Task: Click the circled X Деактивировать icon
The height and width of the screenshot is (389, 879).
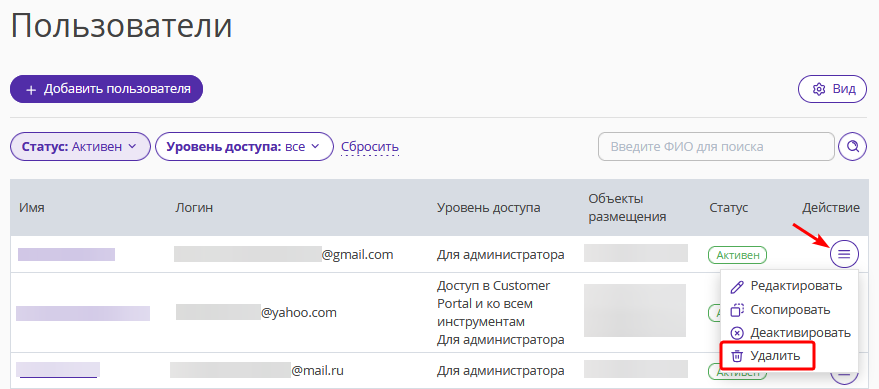Action: pos(737,333)
